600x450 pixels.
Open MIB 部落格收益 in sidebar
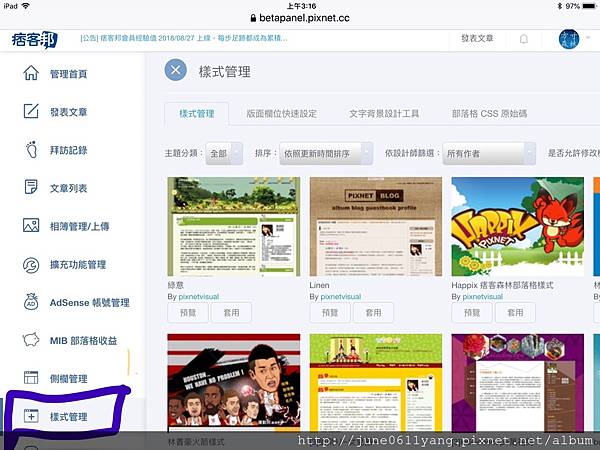(83, 341)
